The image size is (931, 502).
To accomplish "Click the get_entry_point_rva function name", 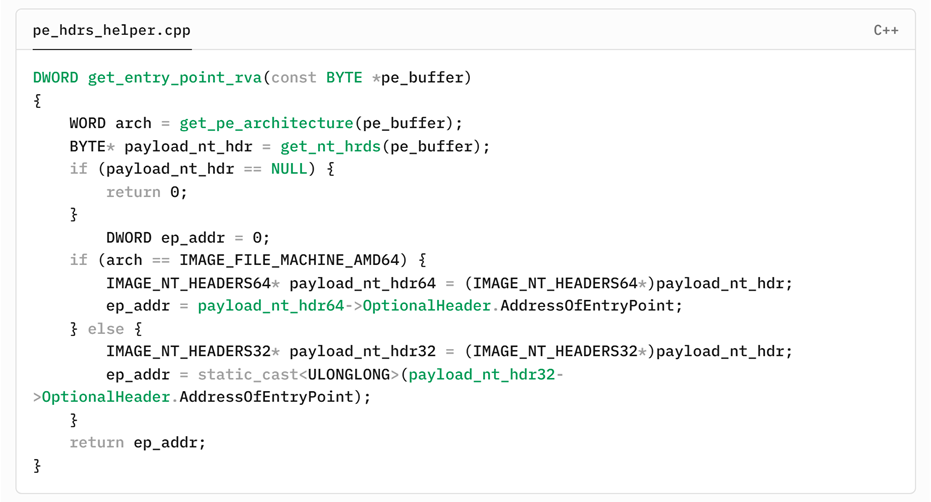I will pos(175,77).
